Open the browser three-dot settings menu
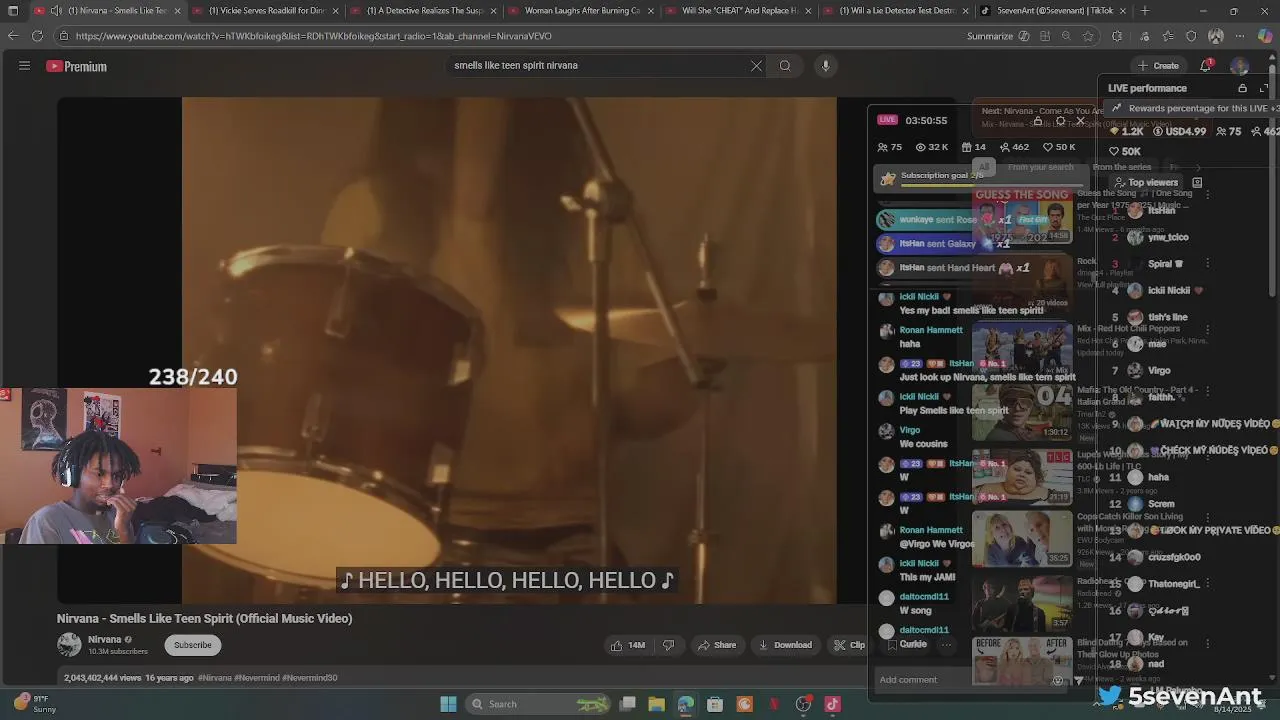1280x720 pixels. coord(1241,36)
